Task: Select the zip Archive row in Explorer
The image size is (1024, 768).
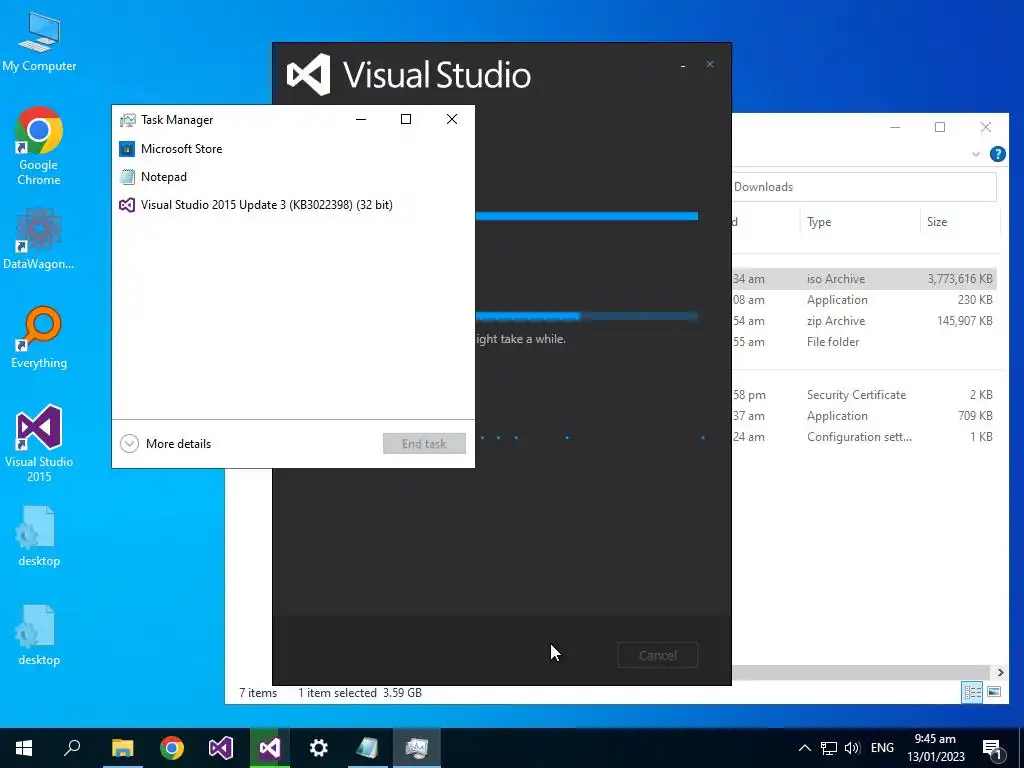Action: click(x=864, y=321)
